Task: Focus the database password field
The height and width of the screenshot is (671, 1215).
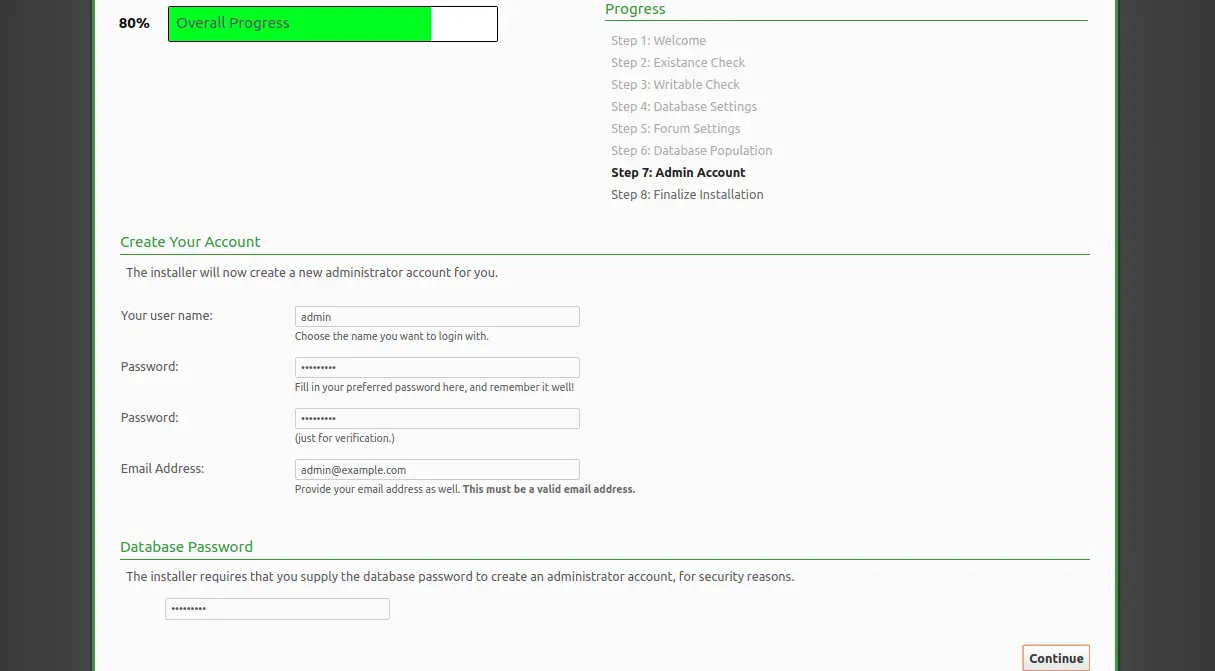Action: (277, 609)
